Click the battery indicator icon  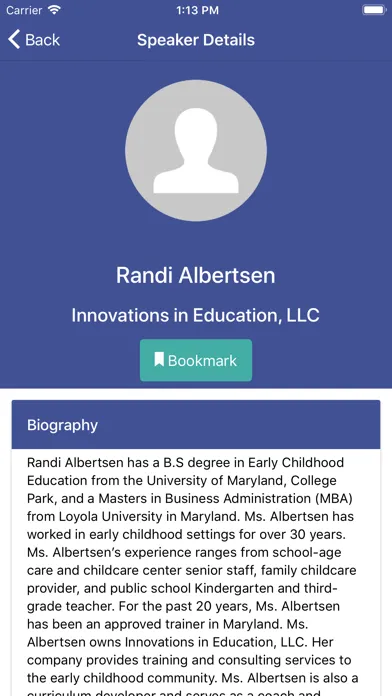pyautogui.click(x=374, y=10)
